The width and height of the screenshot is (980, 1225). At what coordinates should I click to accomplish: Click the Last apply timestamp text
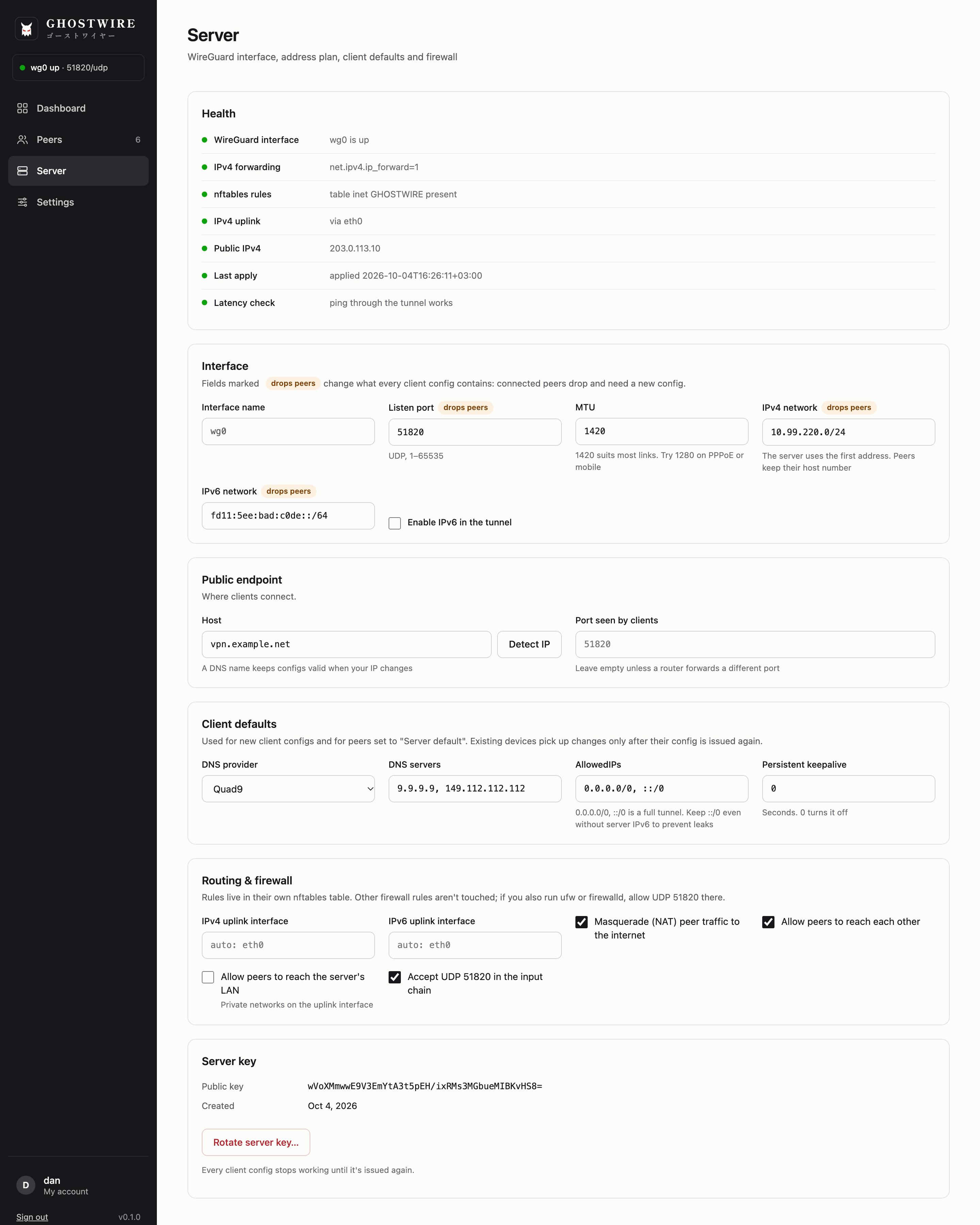pos(406,276)
